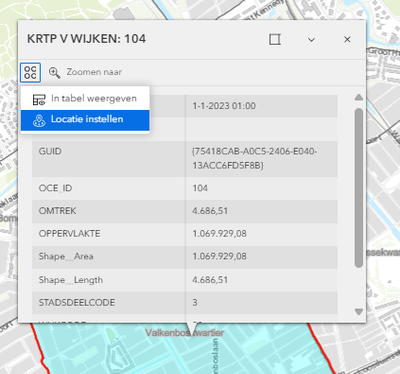The height and width of the screenshot is (374, 400).
Task: Click the date value 1-1-2023 01:00
Action: 224,106
